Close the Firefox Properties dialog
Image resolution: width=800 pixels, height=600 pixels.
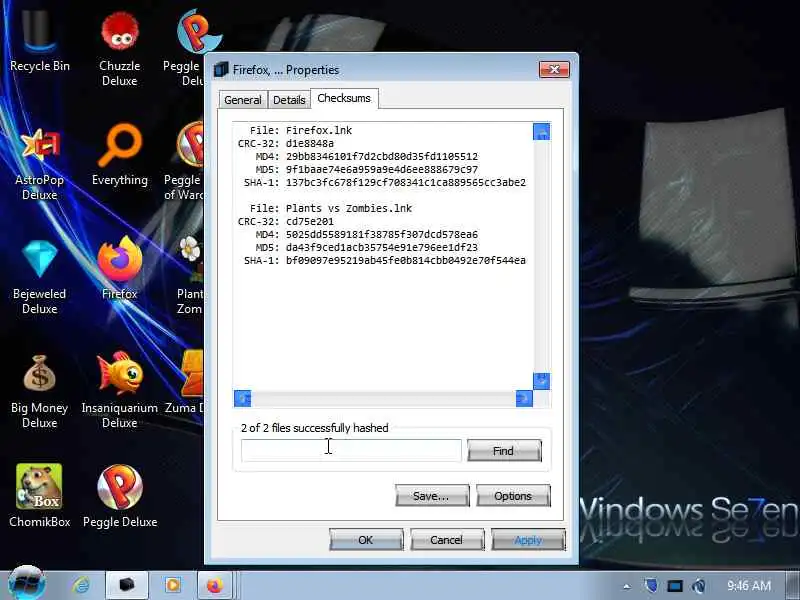coord(554,69)
